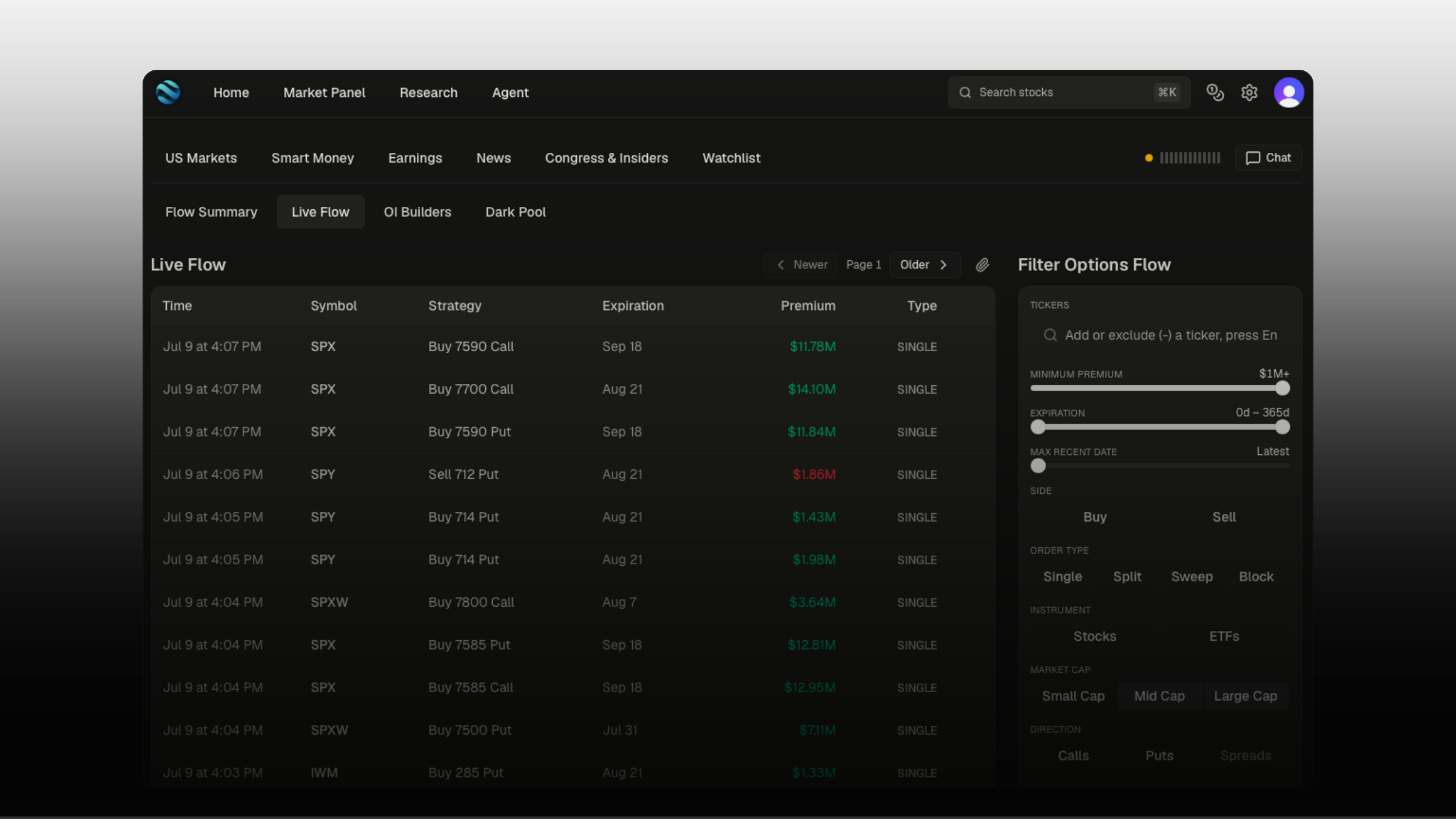1456x819 pixels.
Task: Open Market Panel
Action: tap(324, 92)
